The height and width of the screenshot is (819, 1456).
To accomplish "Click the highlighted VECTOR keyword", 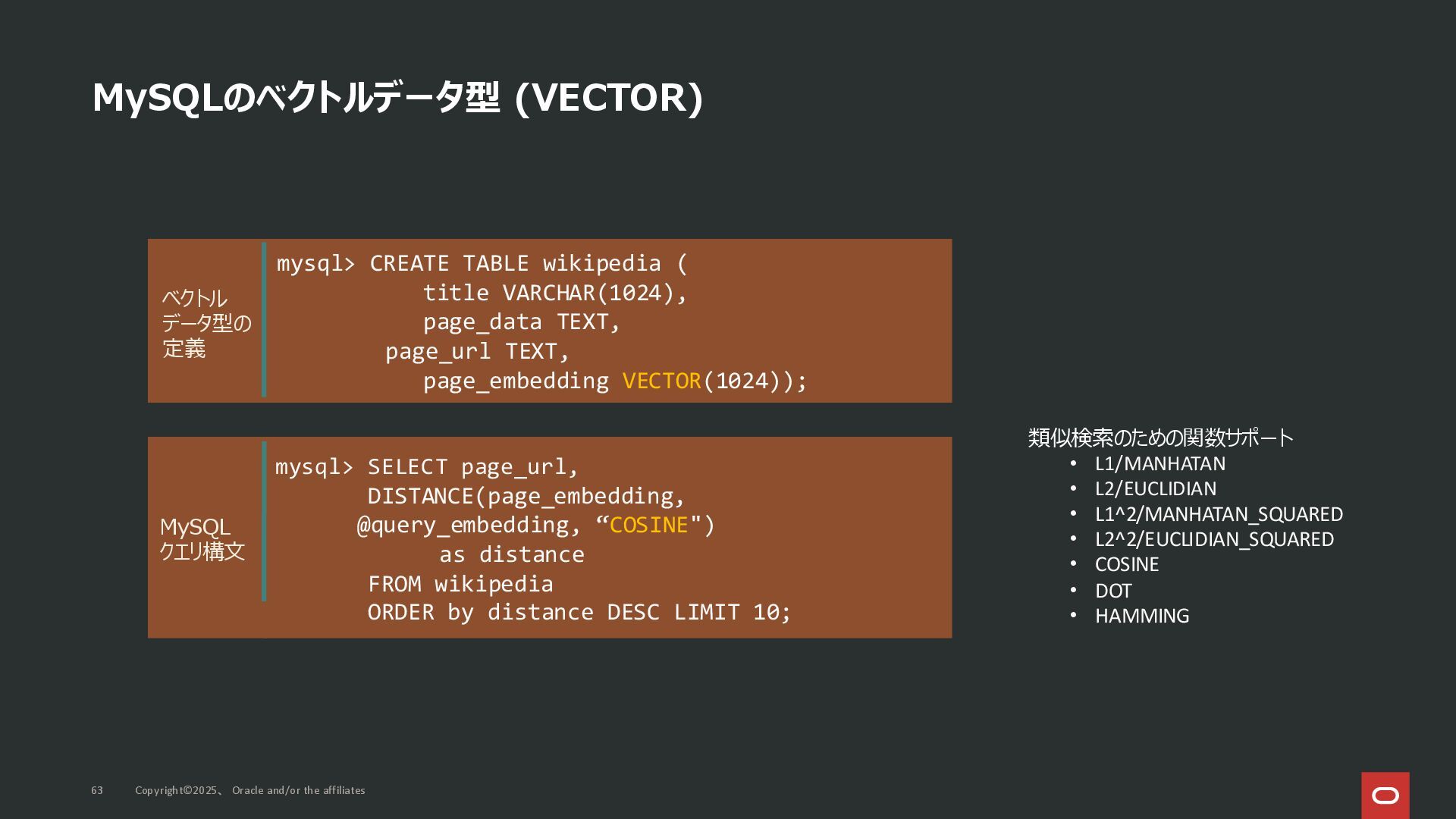I will click(x=661, y=381).
